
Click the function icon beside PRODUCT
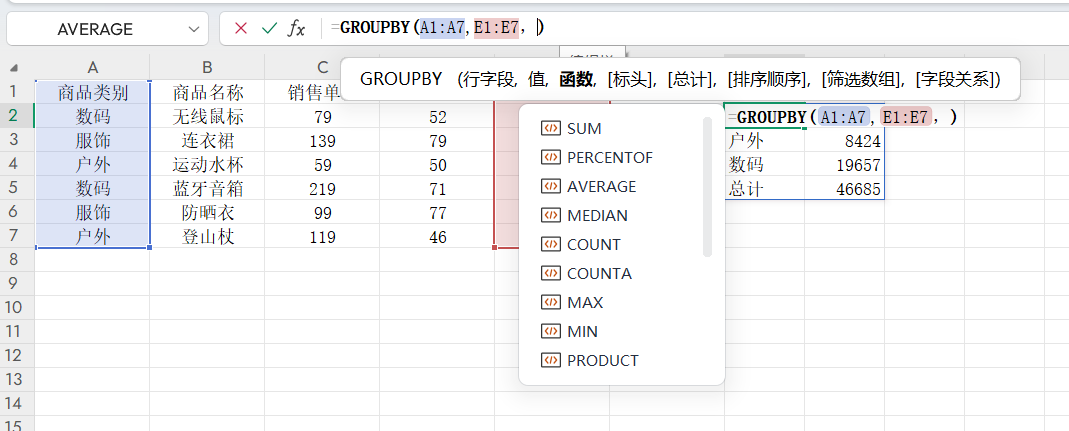549,361
